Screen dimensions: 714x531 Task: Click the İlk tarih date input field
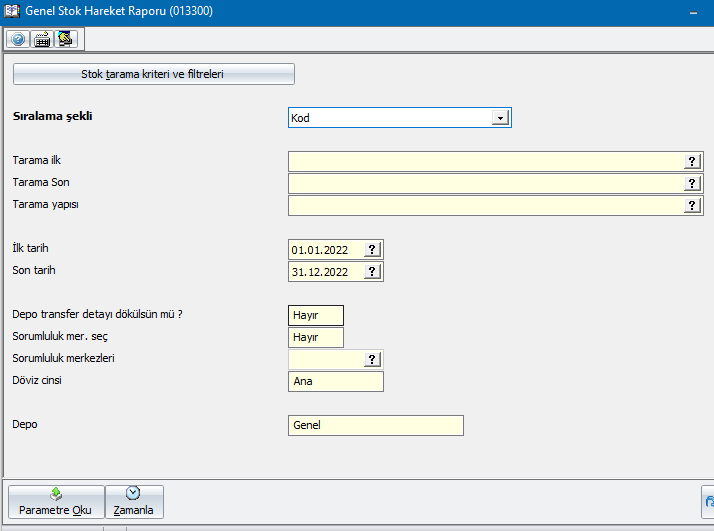(x=325, y=249)
